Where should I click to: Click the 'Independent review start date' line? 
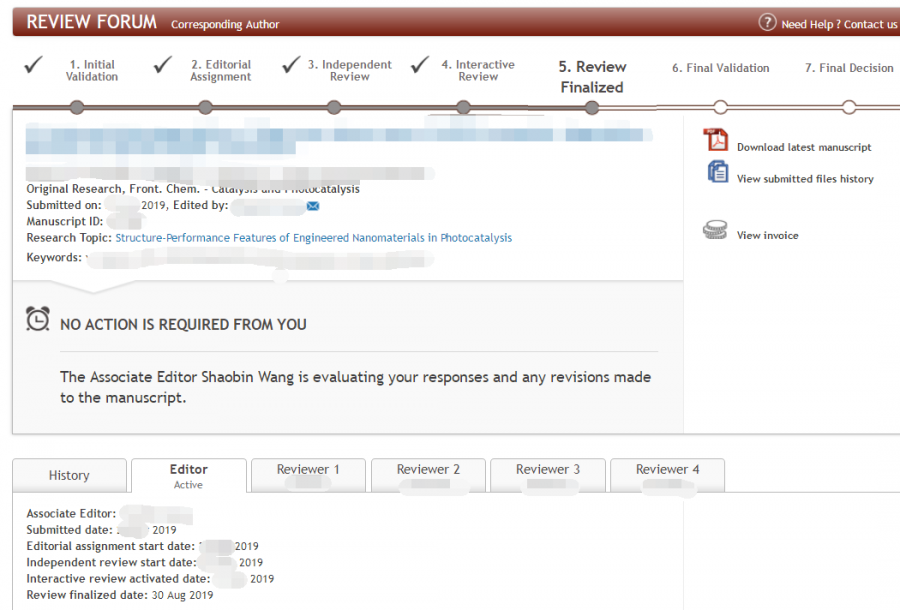pos(145,563)
